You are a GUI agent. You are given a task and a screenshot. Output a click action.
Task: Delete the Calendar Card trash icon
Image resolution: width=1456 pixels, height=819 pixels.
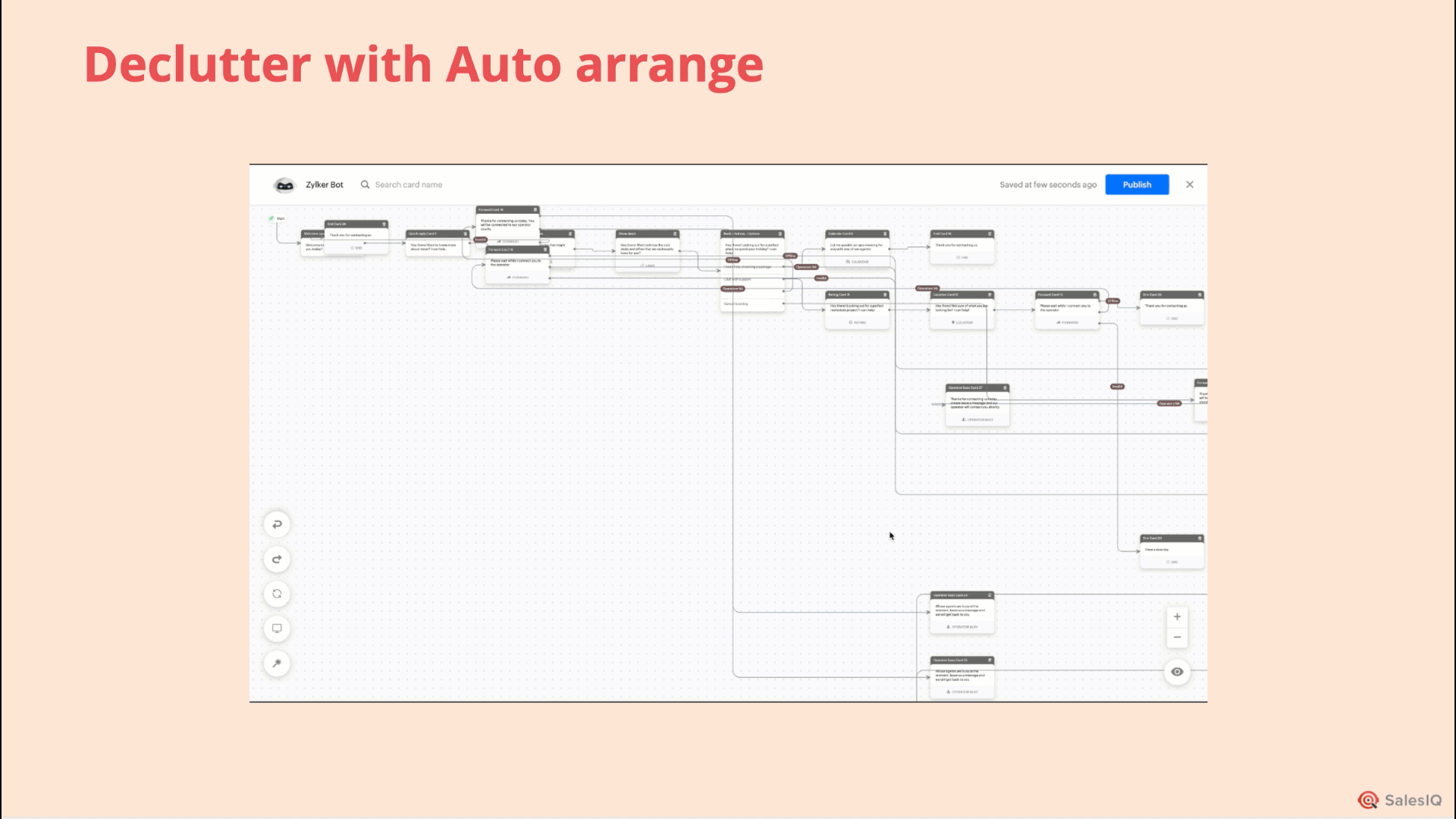click(885, 234)
